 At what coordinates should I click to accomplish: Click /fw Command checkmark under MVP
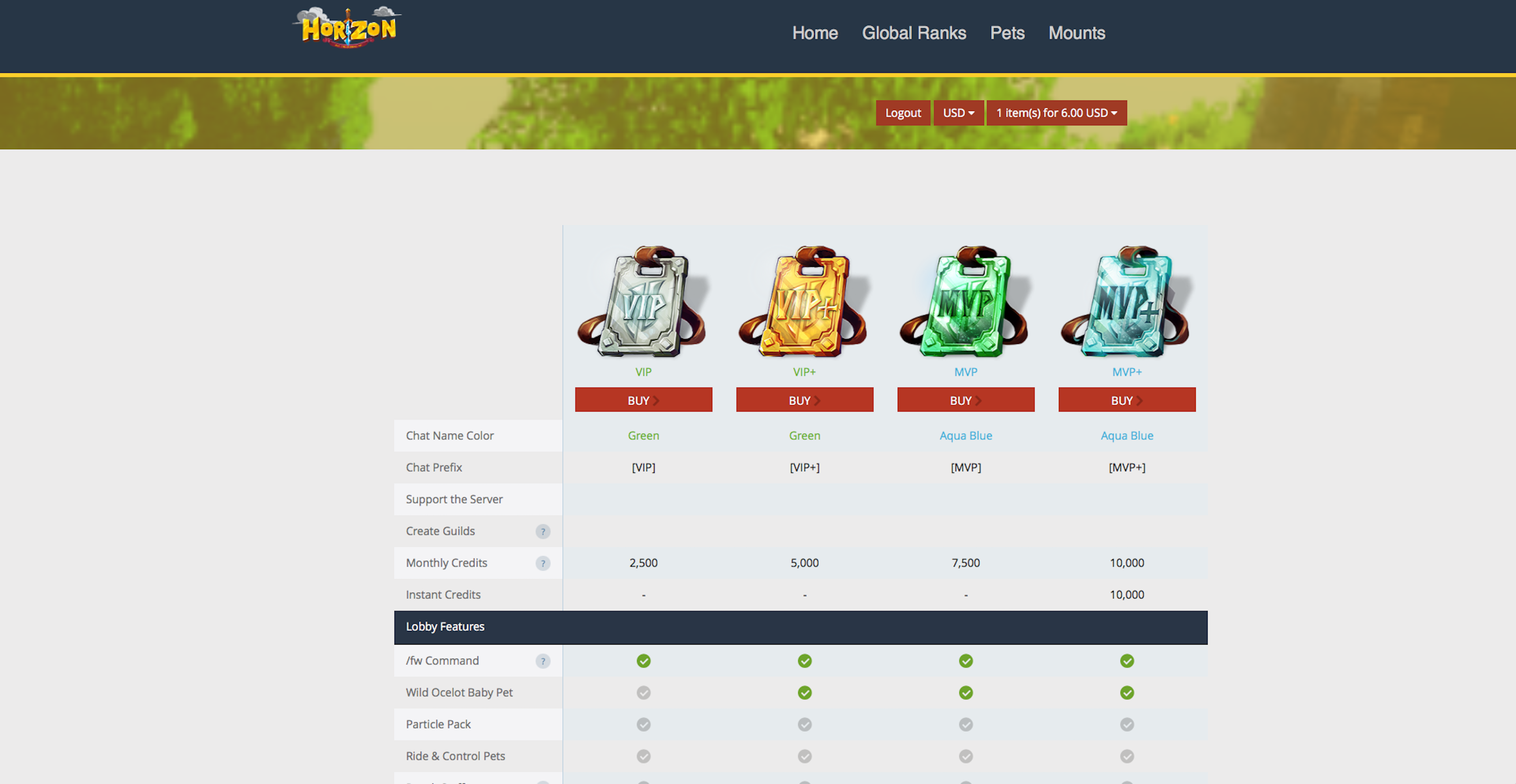(x=966, y=661)
